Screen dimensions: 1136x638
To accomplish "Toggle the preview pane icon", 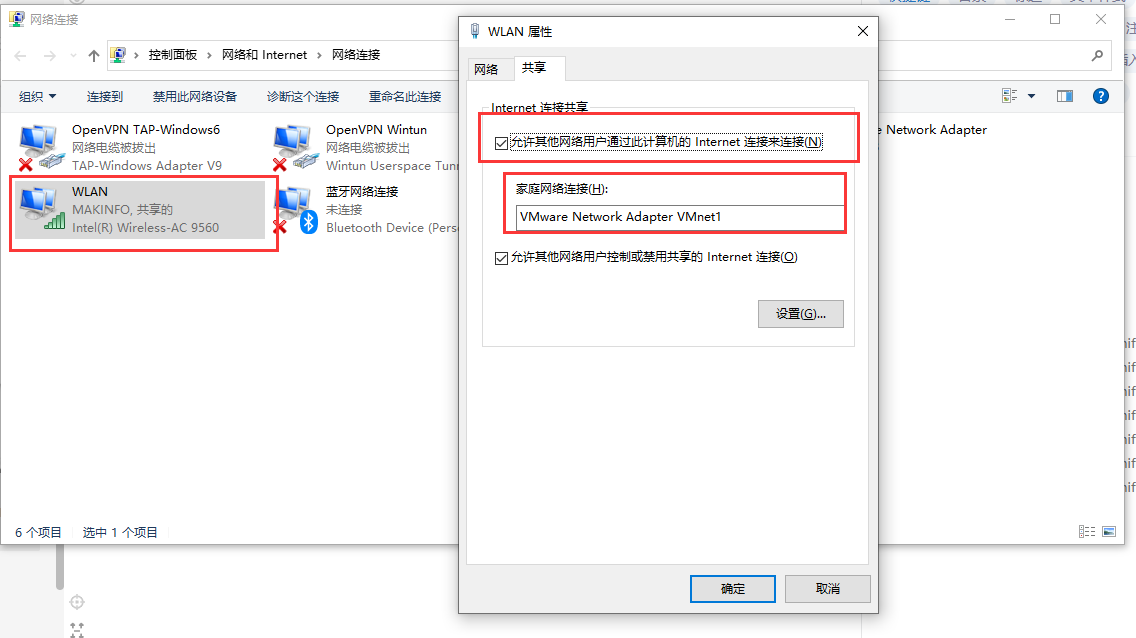I will [x=1064, y=96].
